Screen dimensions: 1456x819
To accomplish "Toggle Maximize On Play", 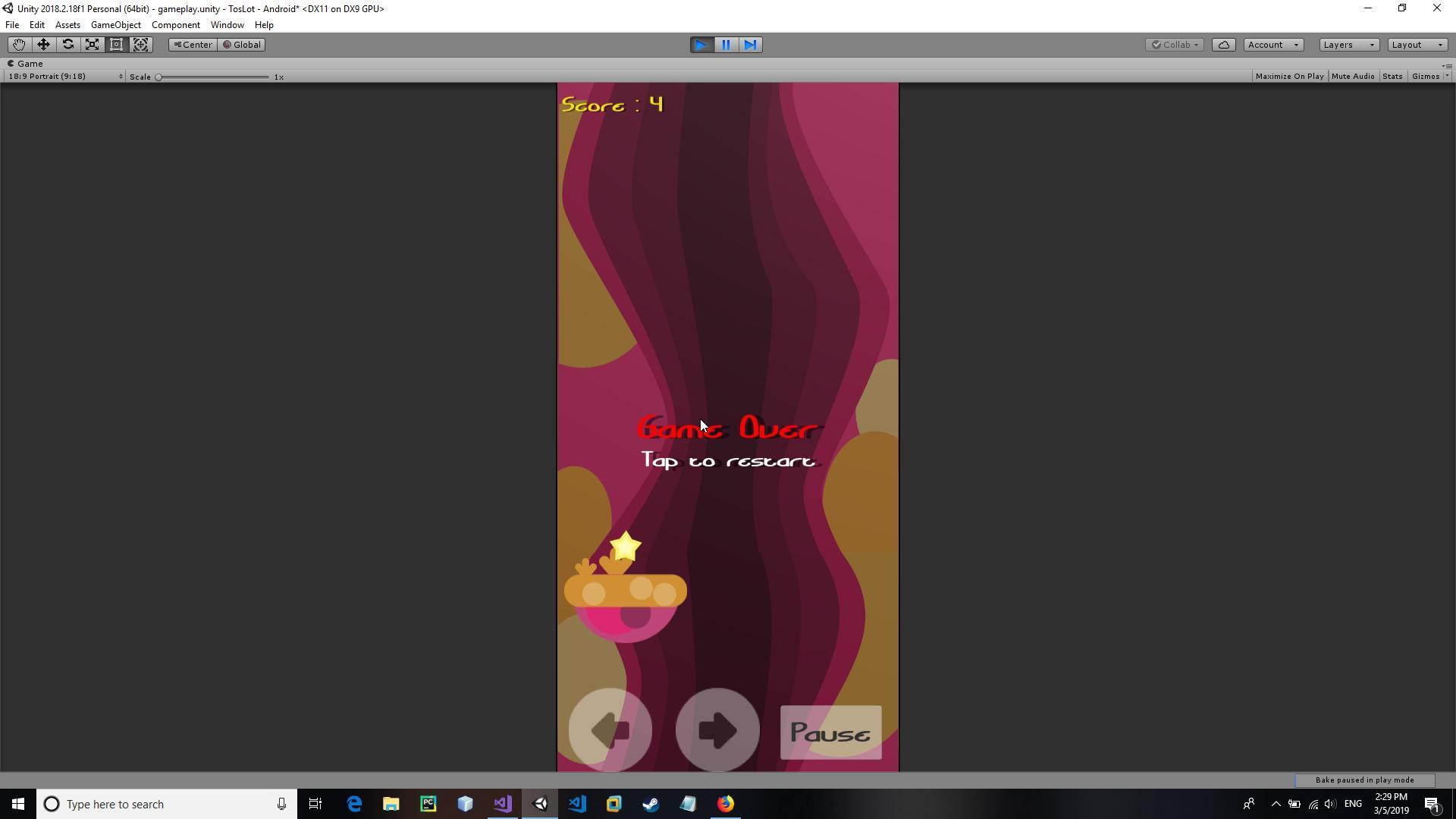I will pos(1289,77).
